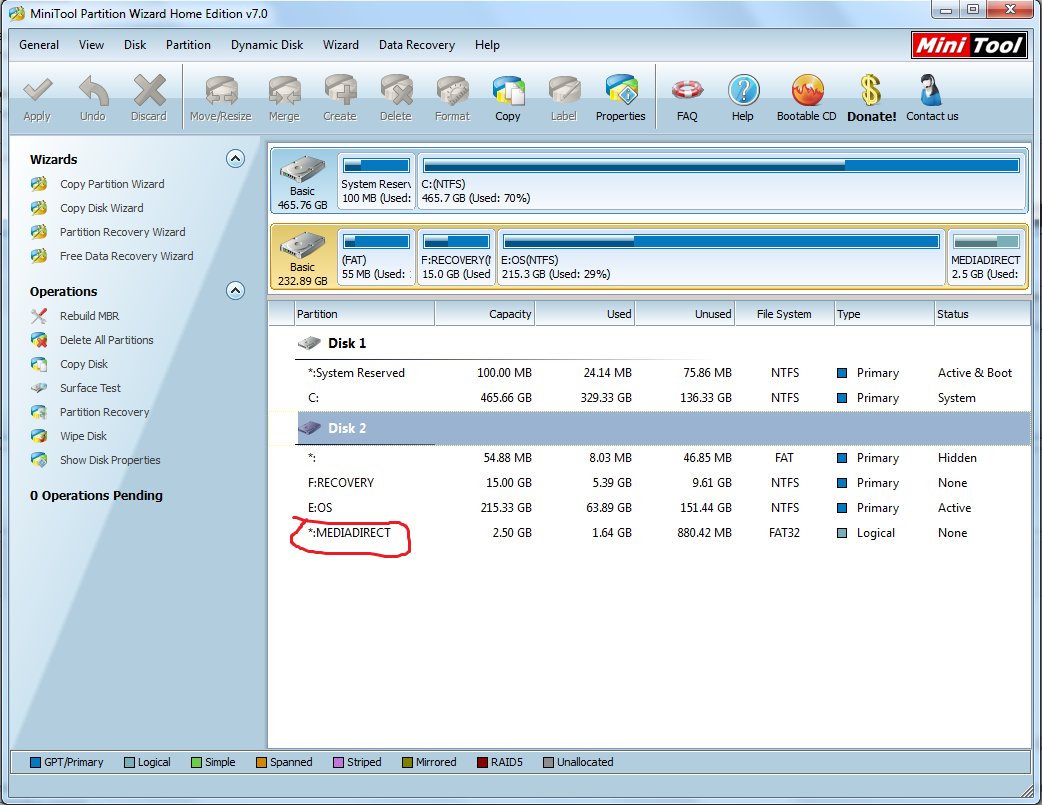Screen dimensions: 1042x805
Task: Open the Disk menu
Action: (135, 45)
